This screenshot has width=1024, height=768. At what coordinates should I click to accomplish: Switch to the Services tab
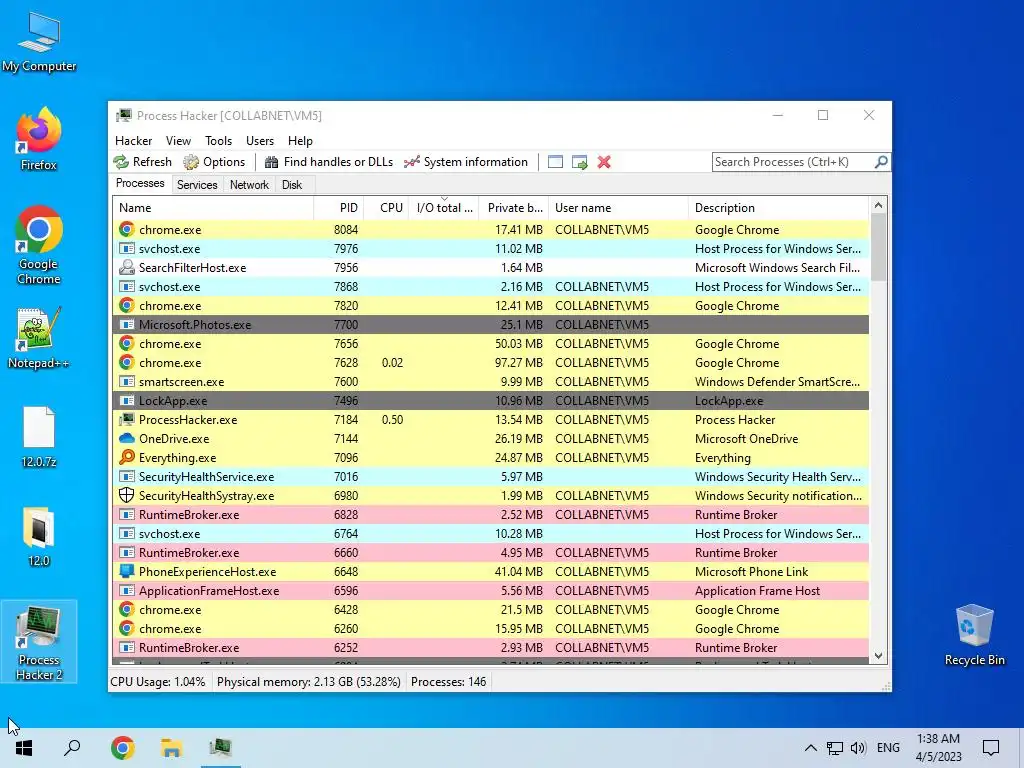[197, 185]
